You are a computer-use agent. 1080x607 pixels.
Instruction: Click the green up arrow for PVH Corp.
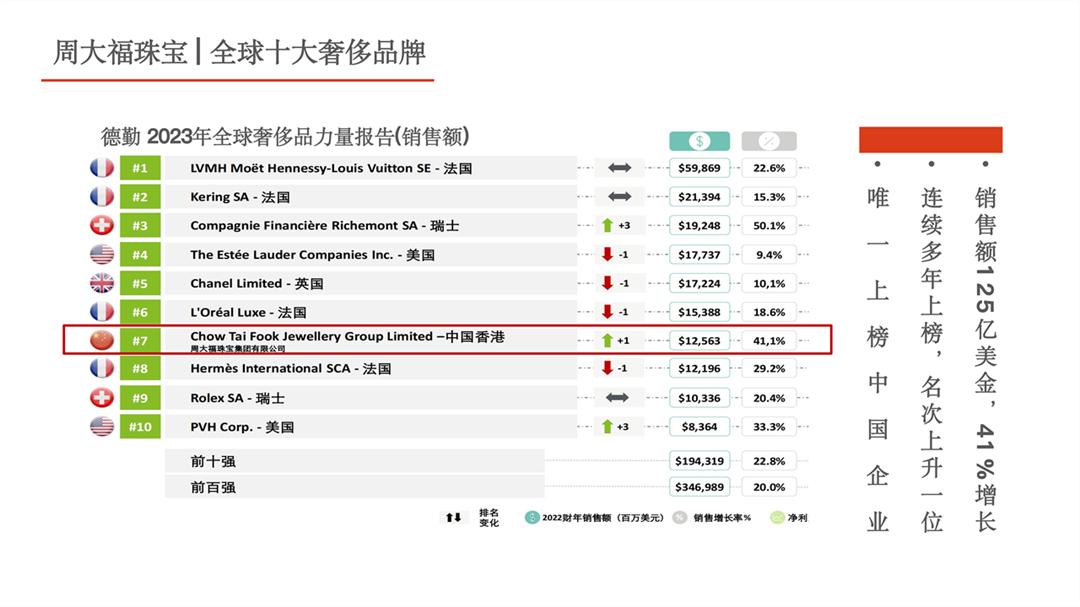pyautogui.click(x=607, y=426)
